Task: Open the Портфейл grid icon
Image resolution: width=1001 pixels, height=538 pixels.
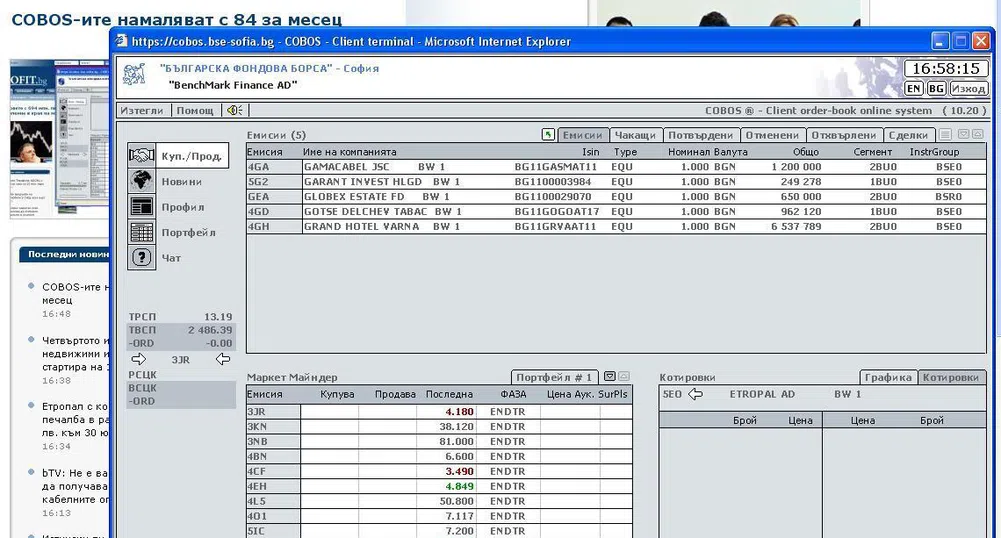Action: coord(141,232)
